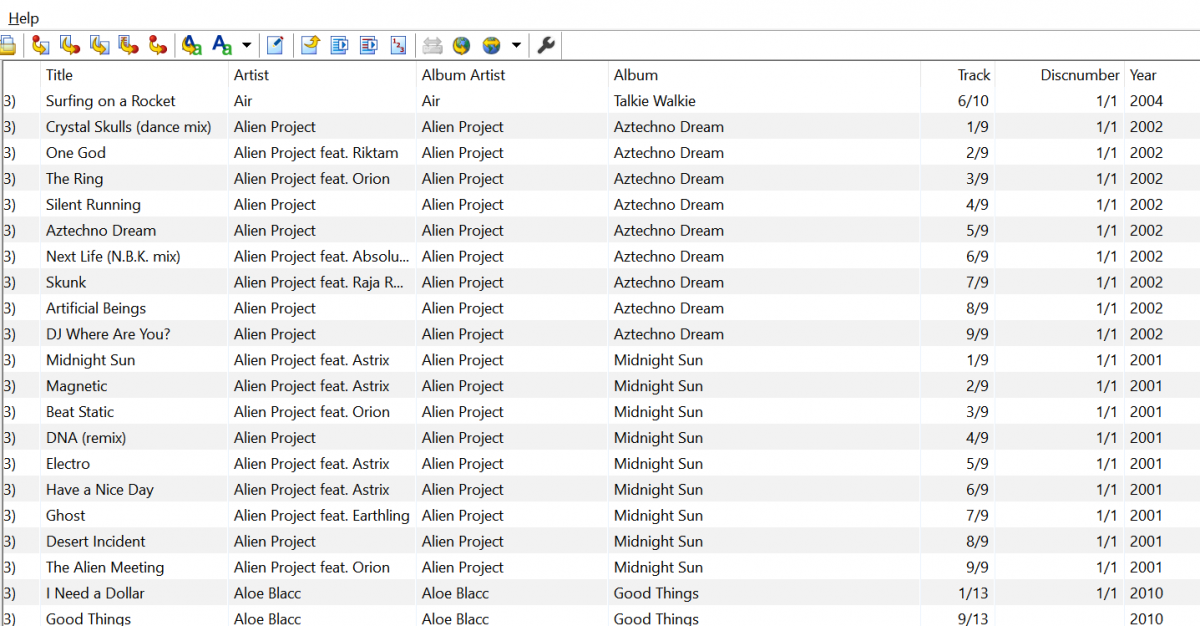
Task: Select the 'Silent Running' track
Action: tap(93, 205)
